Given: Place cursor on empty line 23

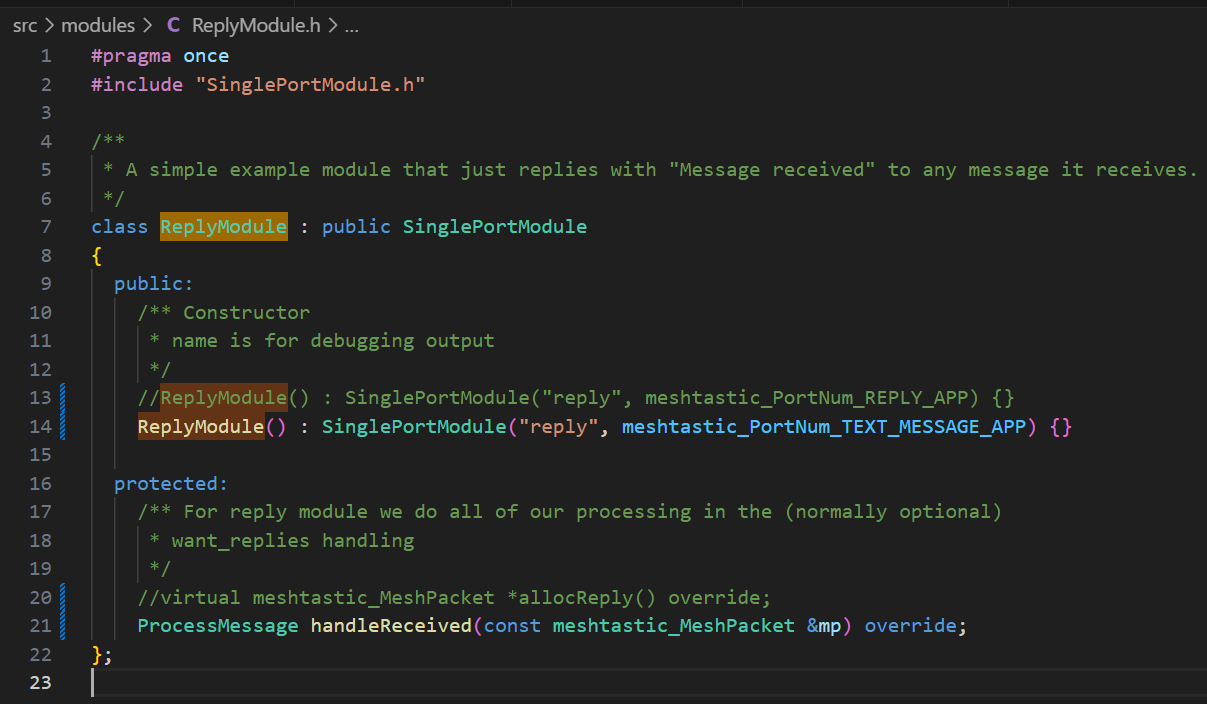Looking at the screenshot, I should pos(300,683).
